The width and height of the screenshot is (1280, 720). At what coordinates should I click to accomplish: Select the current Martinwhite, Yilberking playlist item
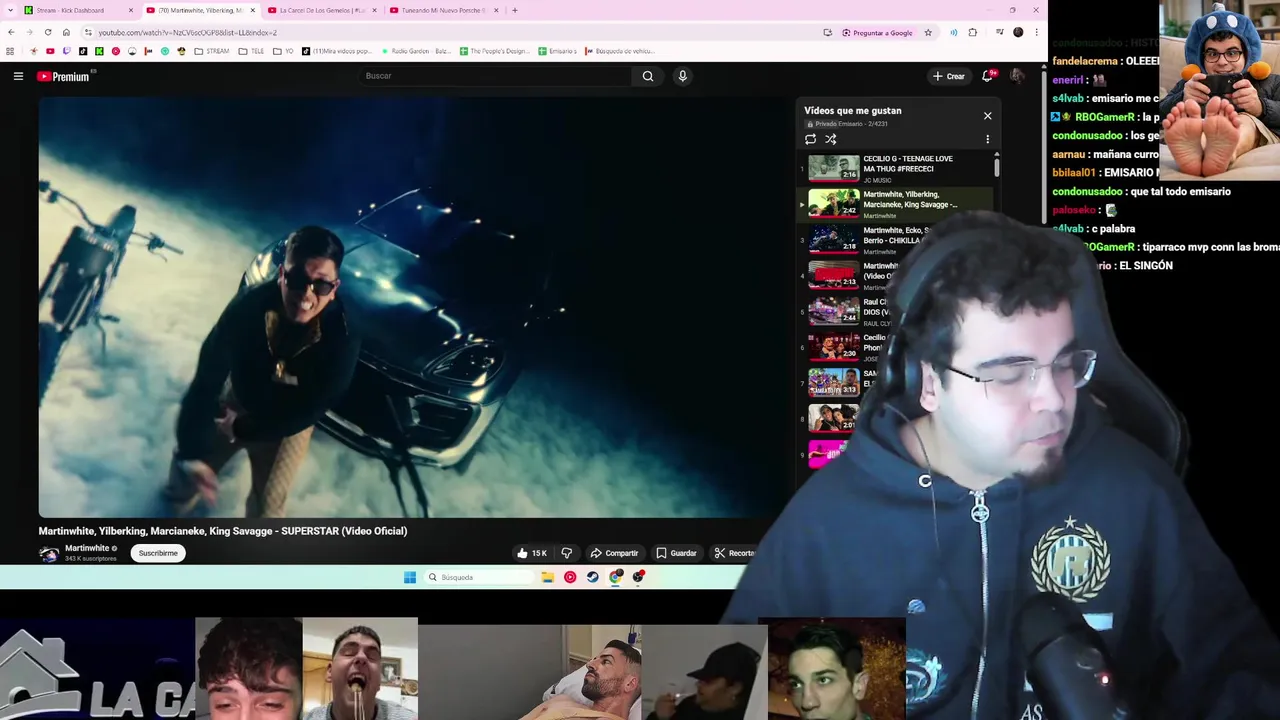pyautogui.click(x=896, y=204)
